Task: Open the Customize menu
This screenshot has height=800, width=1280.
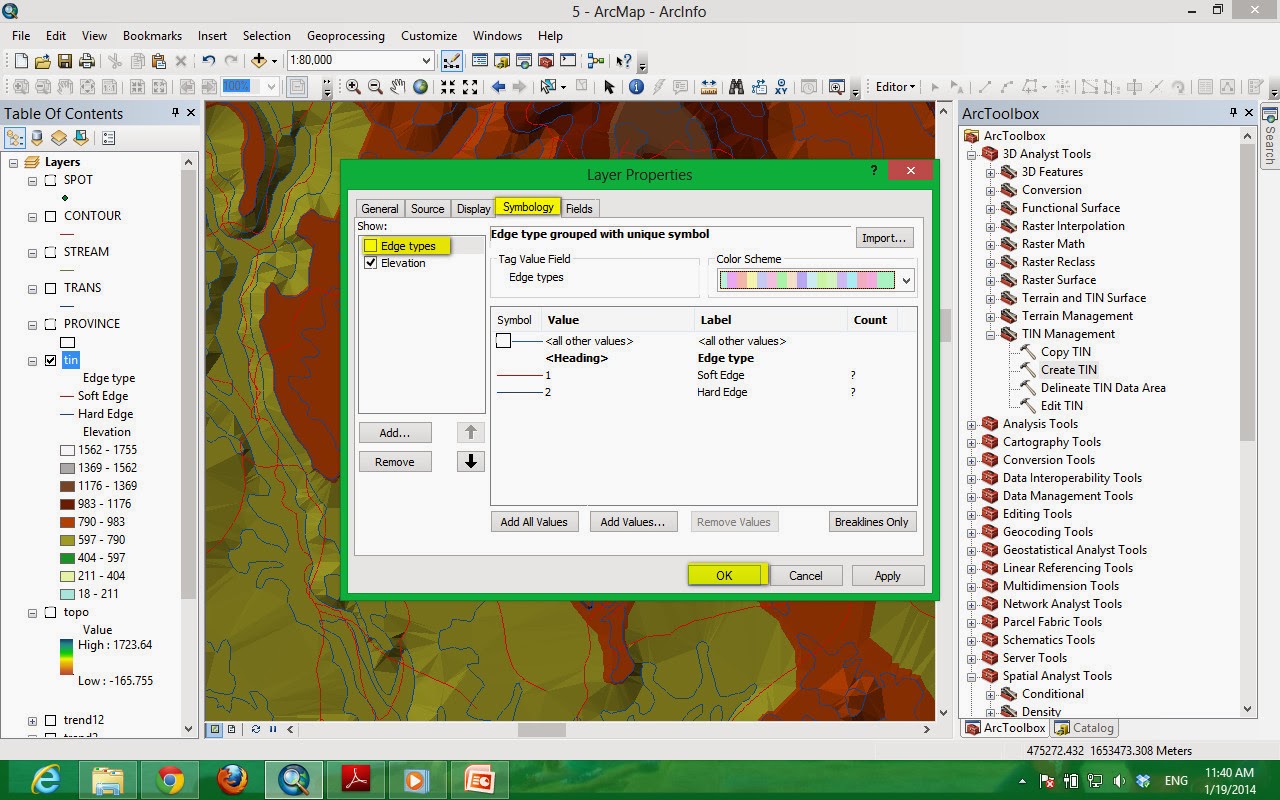Action: pyautogui.click(x=429, y=36)
